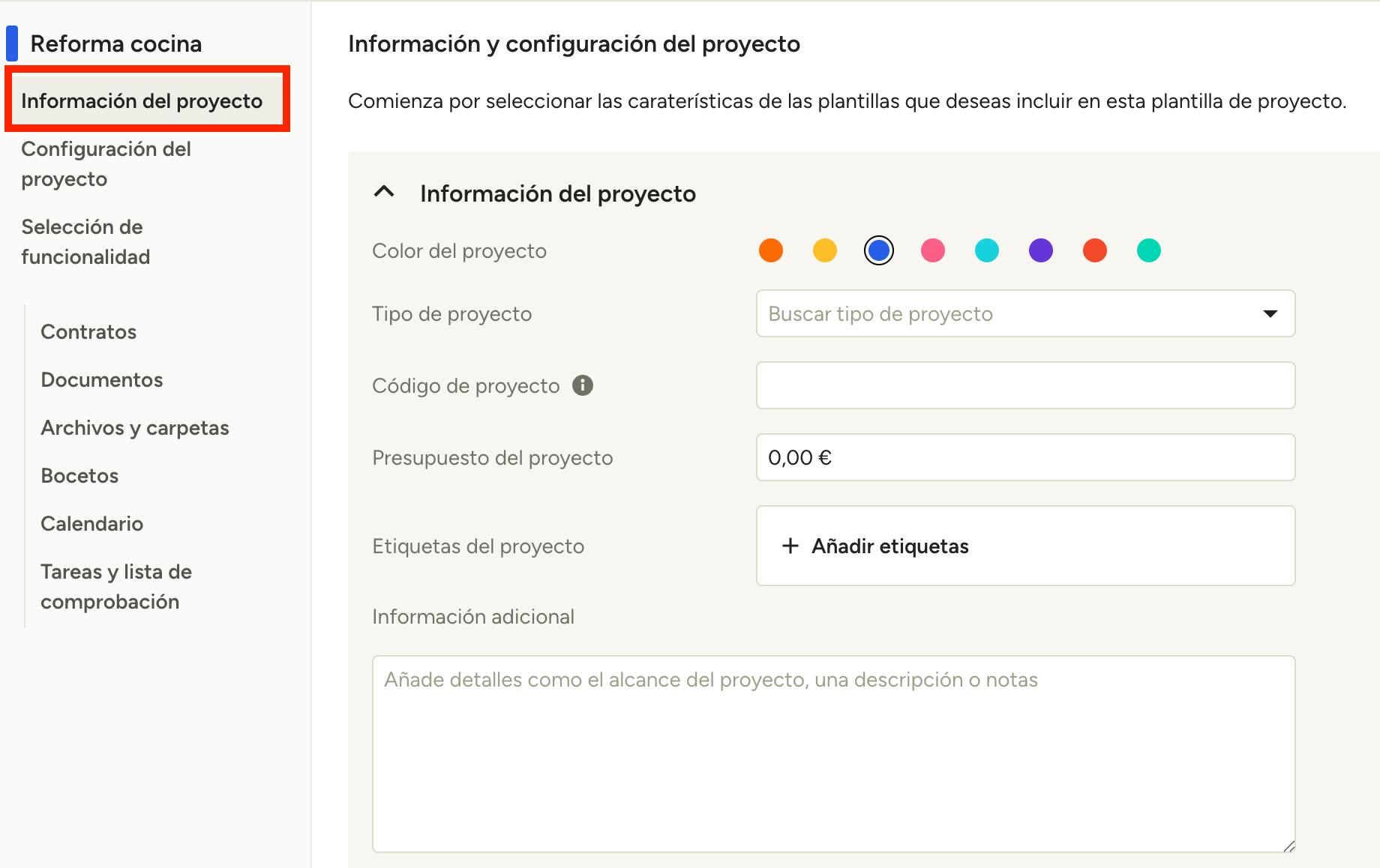Screen dimensions: 1380x868
Task: Pick the pink project color
Action: 932,250
